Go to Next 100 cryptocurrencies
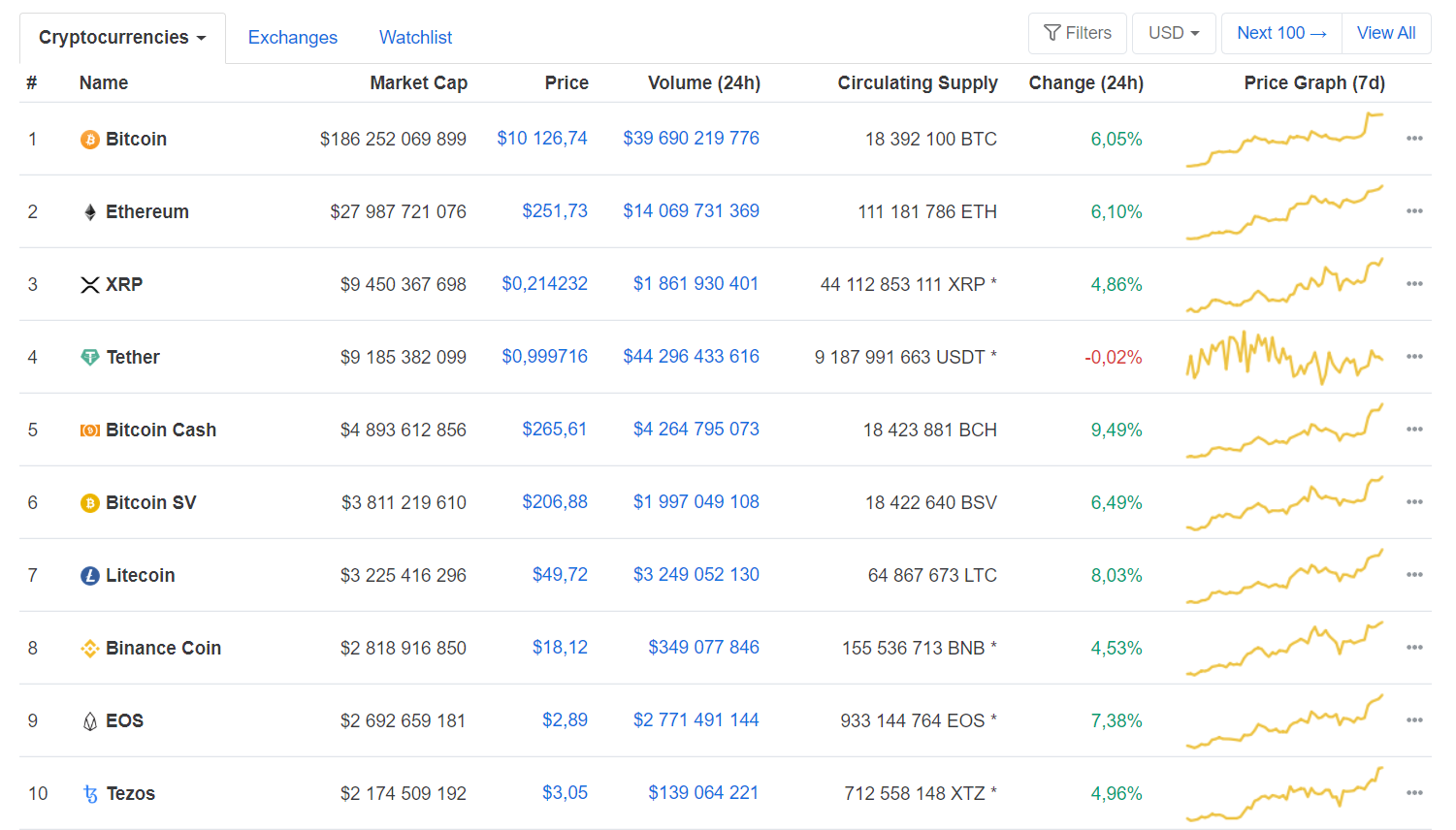The width and height of the screenshot is (1456, 830). coord(1281,33)
